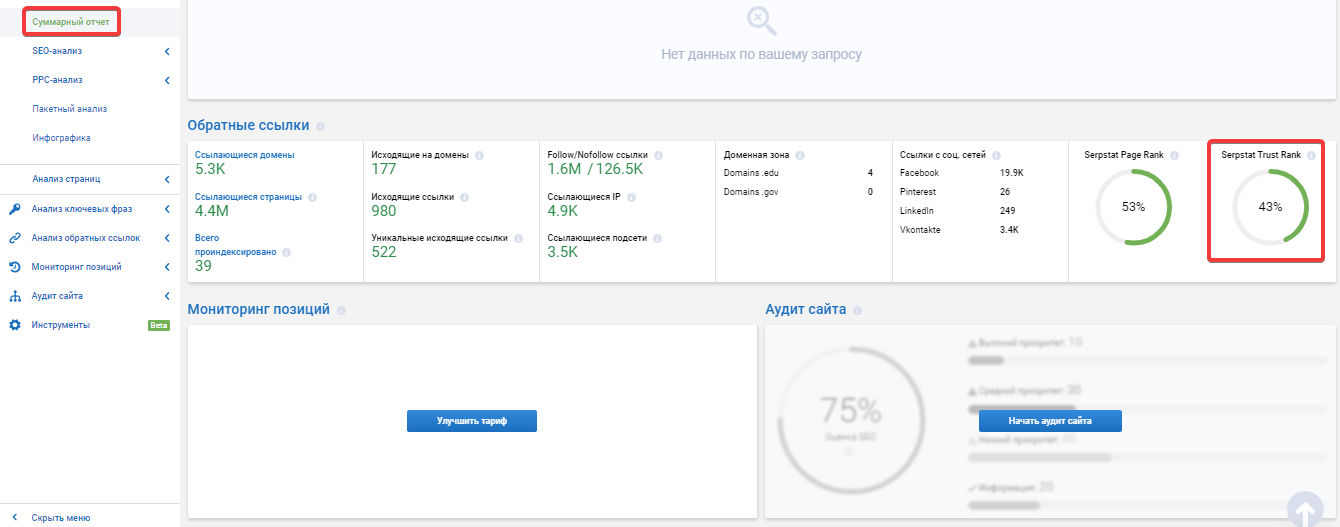
Task: Expand the Анализ ключевых фраз chevron
Action: [x=167, y=209]
